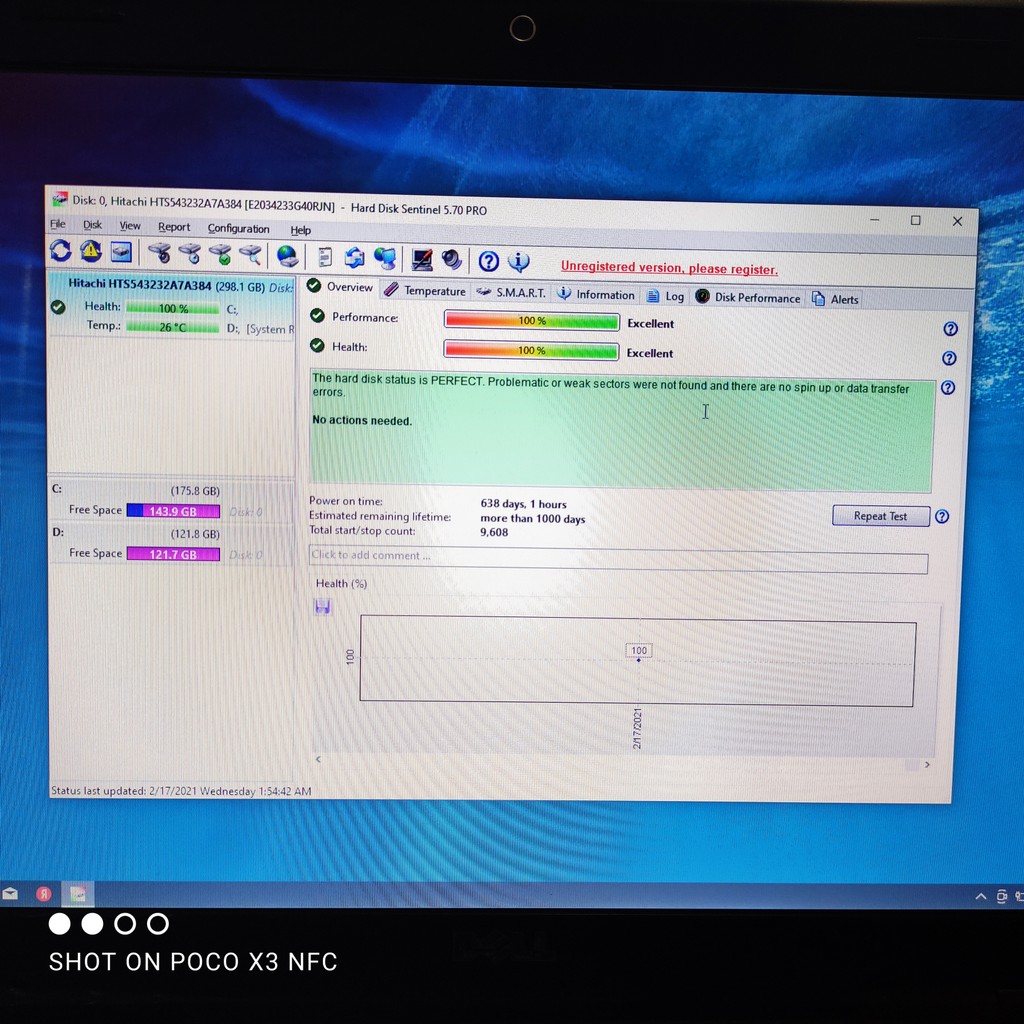Click the disk icon with green checkmark
The height and width of the screenshot is (1024, 1024).
(221, 254)
